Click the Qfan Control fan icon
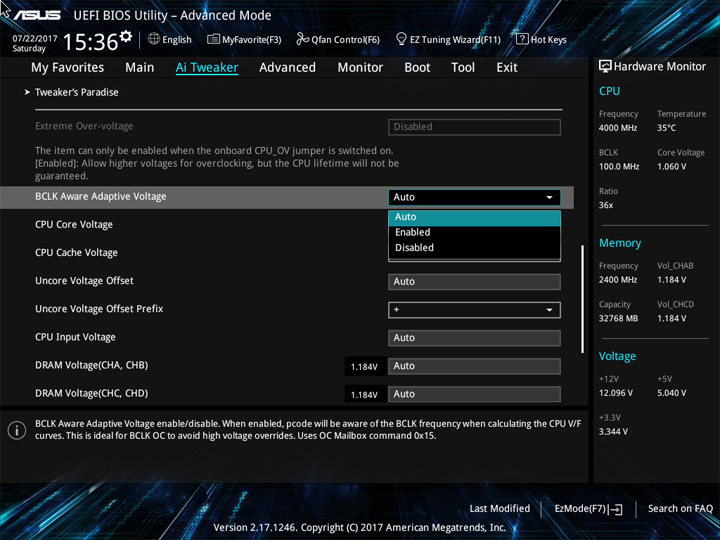 [302, 39]
